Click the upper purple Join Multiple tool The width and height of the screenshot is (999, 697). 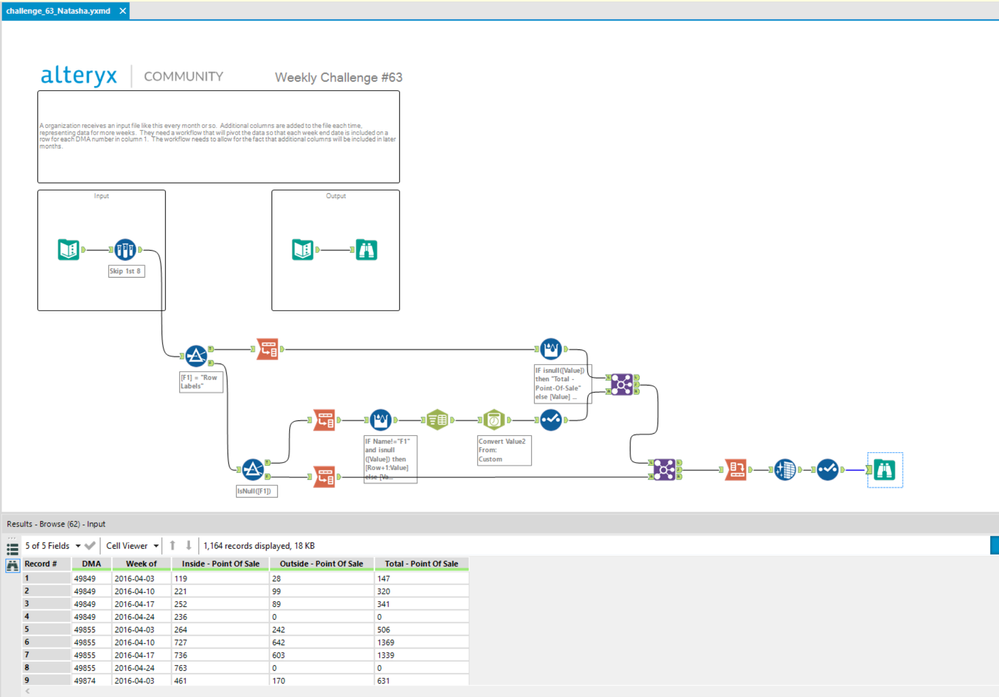tap(621, 384)
